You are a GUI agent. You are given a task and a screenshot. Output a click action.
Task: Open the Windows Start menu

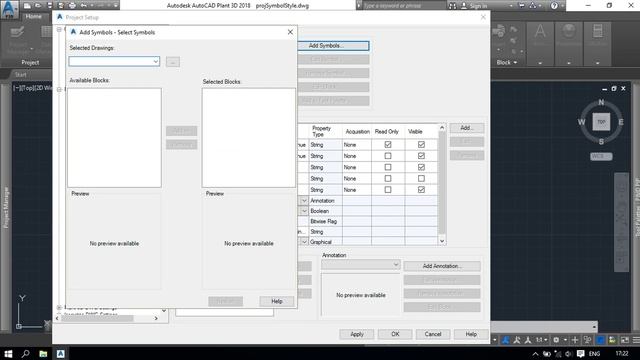point(8,353)
